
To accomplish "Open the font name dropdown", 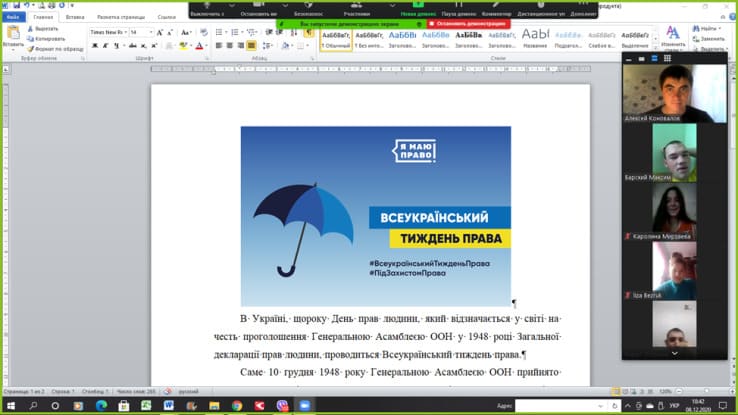I will click(x=126, y=32).
